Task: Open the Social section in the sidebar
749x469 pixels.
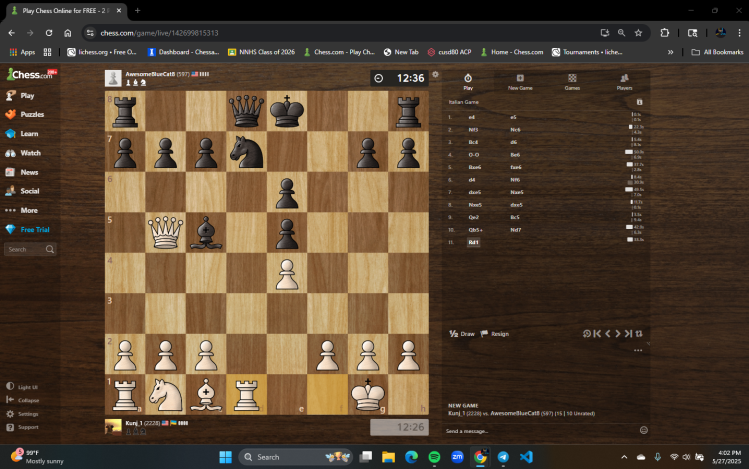Action: (x=22, y=191)
